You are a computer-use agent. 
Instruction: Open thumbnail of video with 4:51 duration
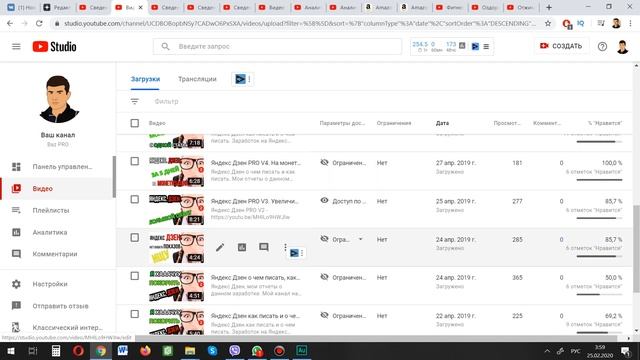click(176, 286)
